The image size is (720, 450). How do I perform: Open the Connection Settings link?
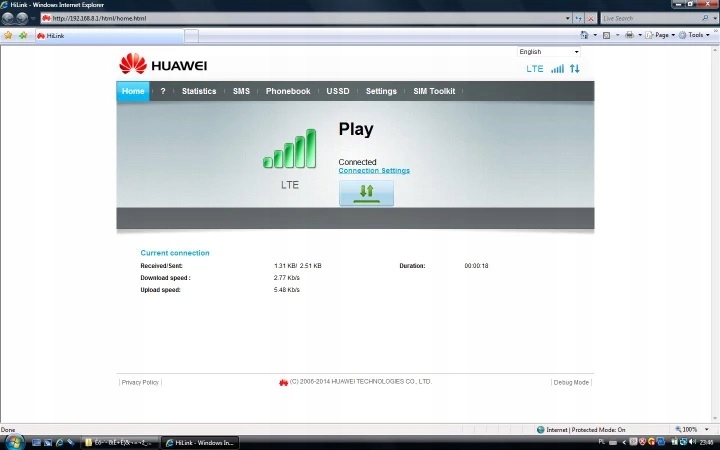tap(374, 171)
